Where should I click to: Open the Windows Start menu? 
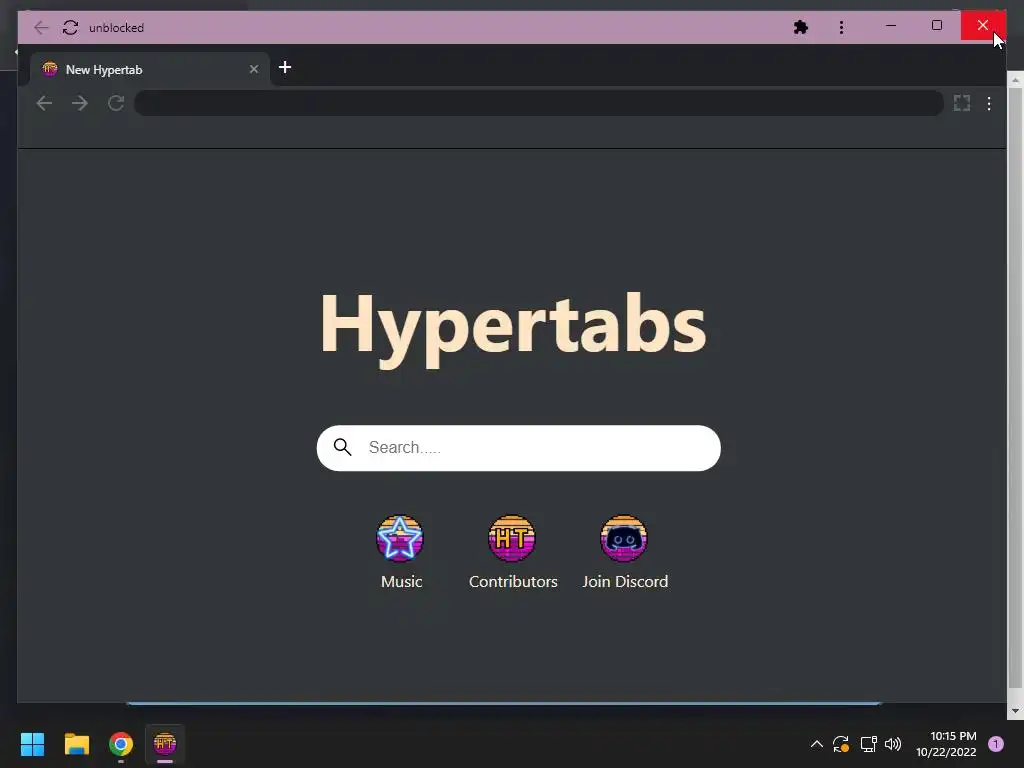point(32,744)
